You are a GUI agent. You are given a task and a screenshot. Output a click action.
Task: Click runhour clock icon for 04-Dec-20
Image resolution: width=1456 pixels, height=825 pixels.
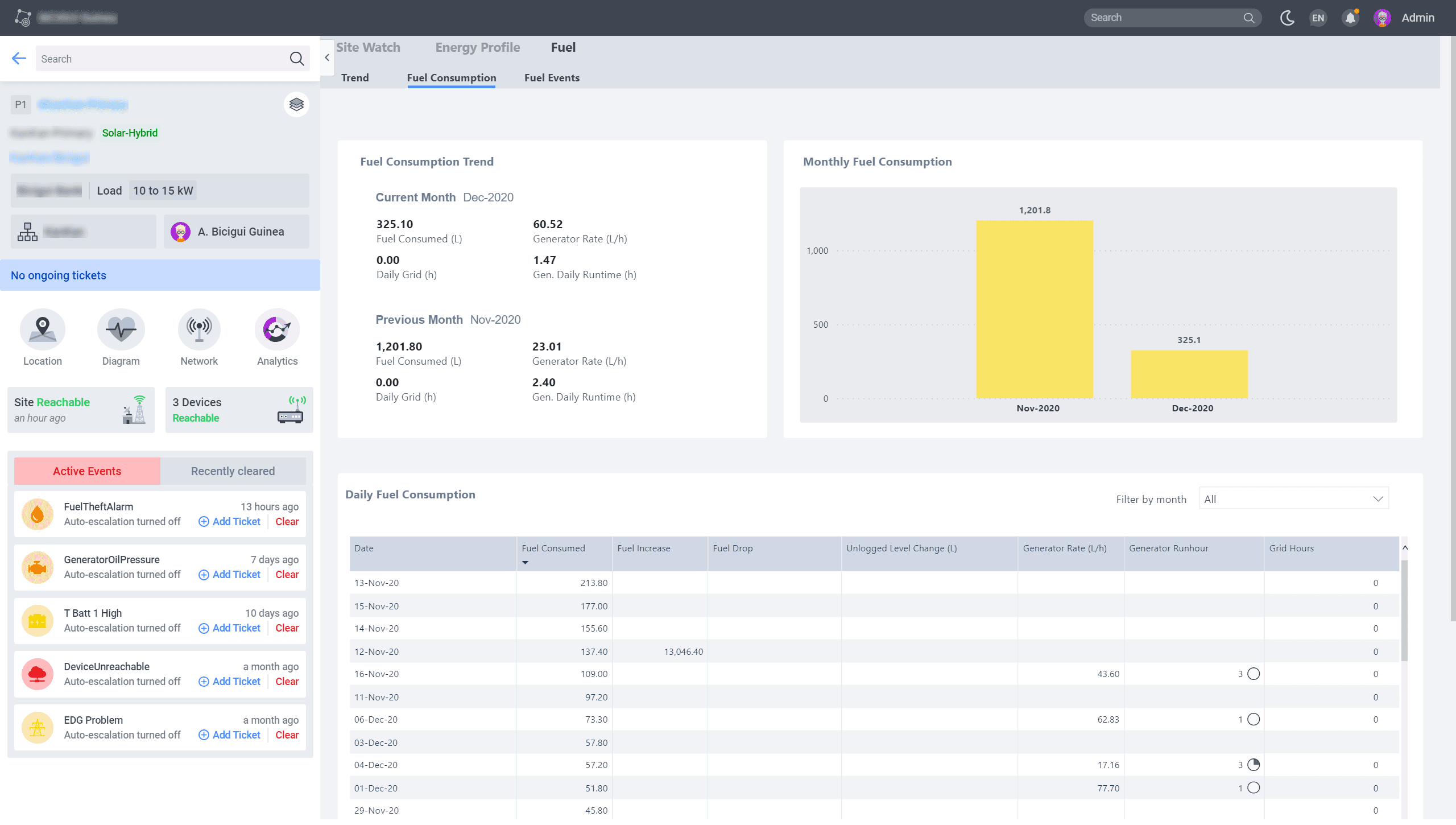click(1254, 765)
